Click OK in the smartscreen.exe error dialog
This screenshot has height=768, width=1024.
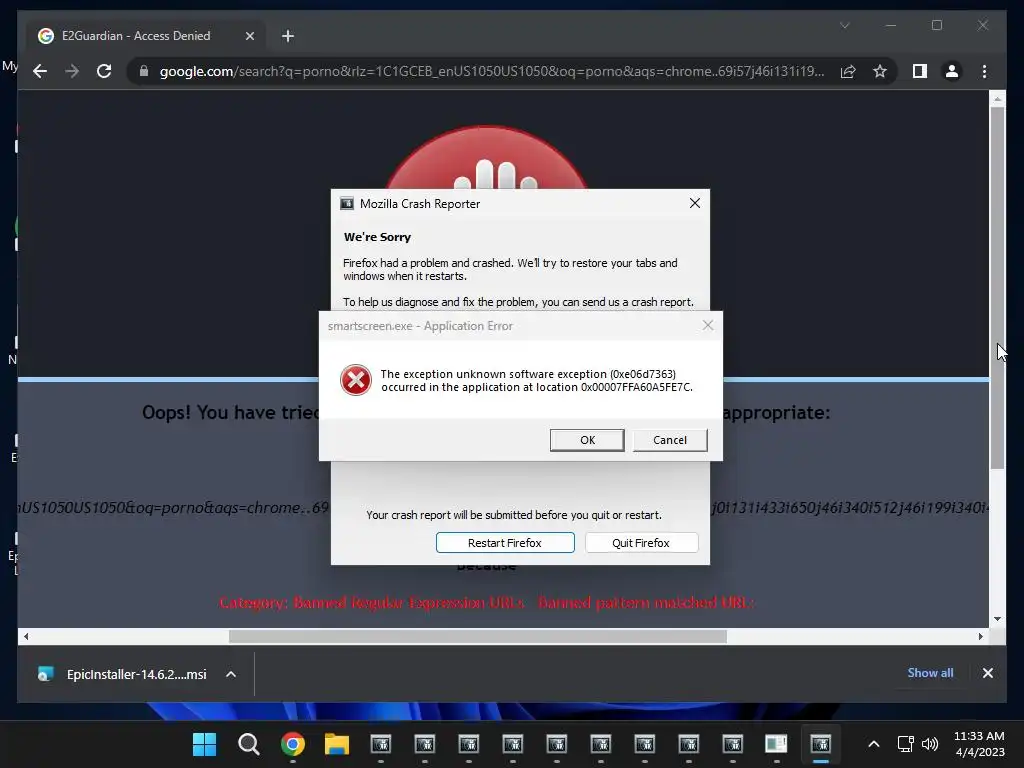pos(587,440)
